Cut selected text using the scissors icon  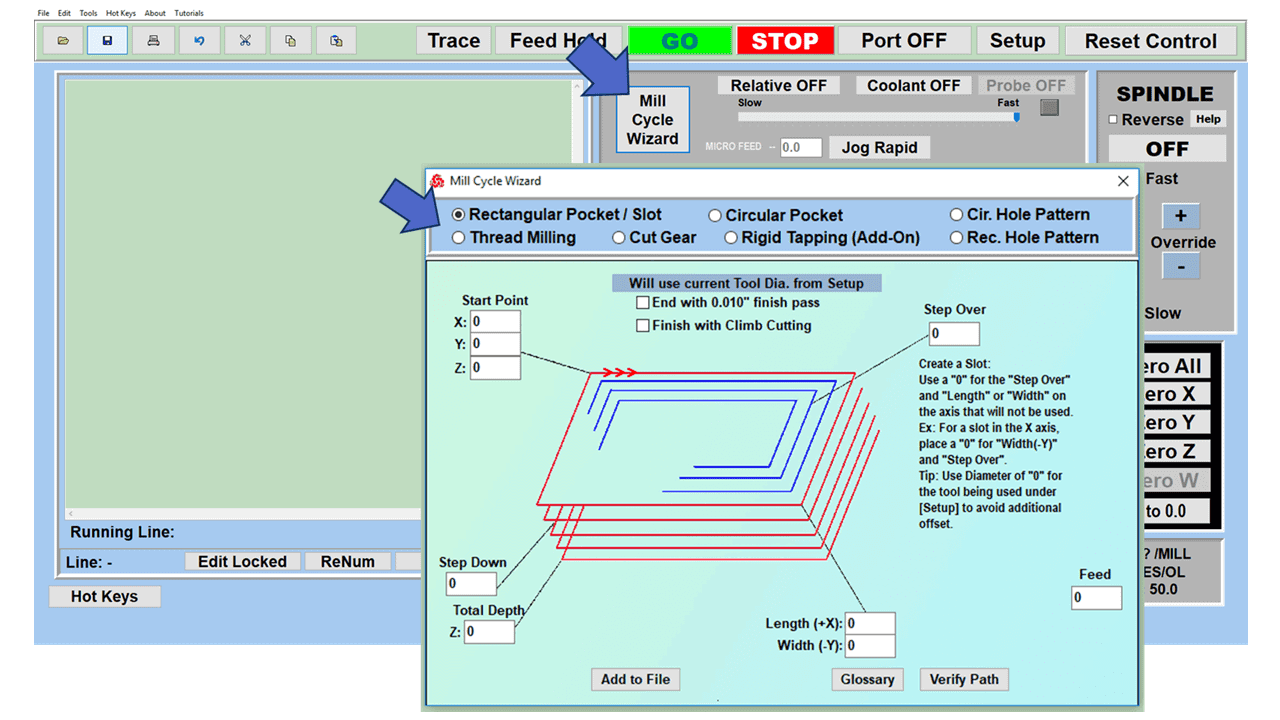coord(245,40)
